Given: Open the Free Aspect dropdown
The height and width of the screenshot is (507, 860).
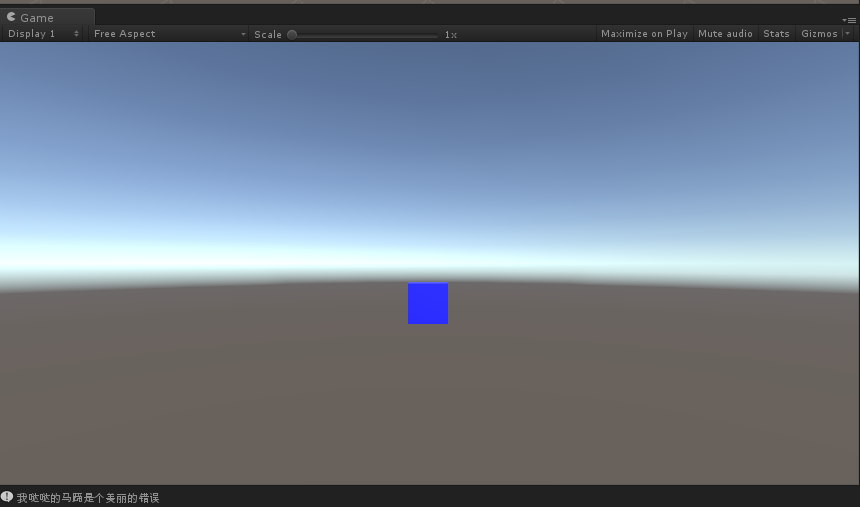Looking at the screenshot, I should 168,33.
